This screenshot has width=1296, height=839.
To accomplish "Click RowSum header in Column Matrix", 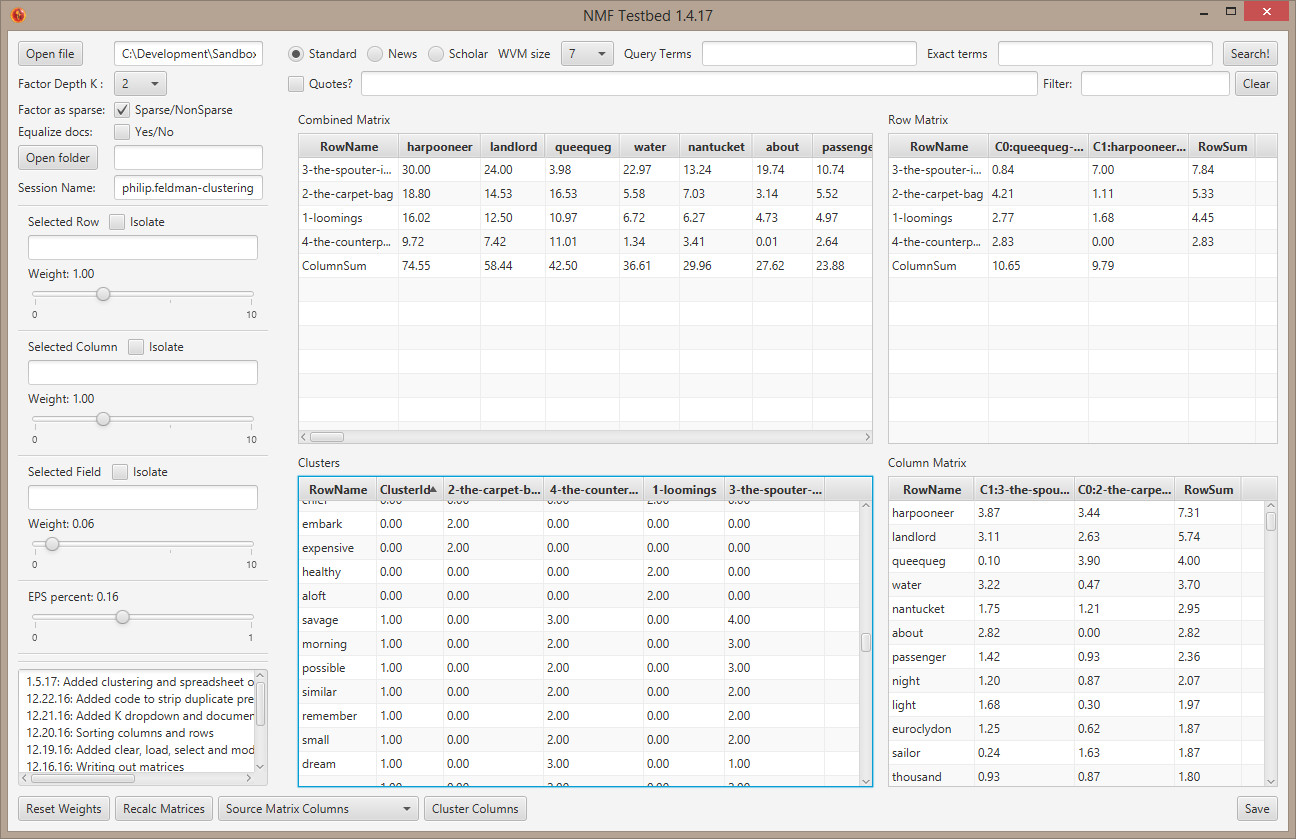I will click(x=1207, y=490).
